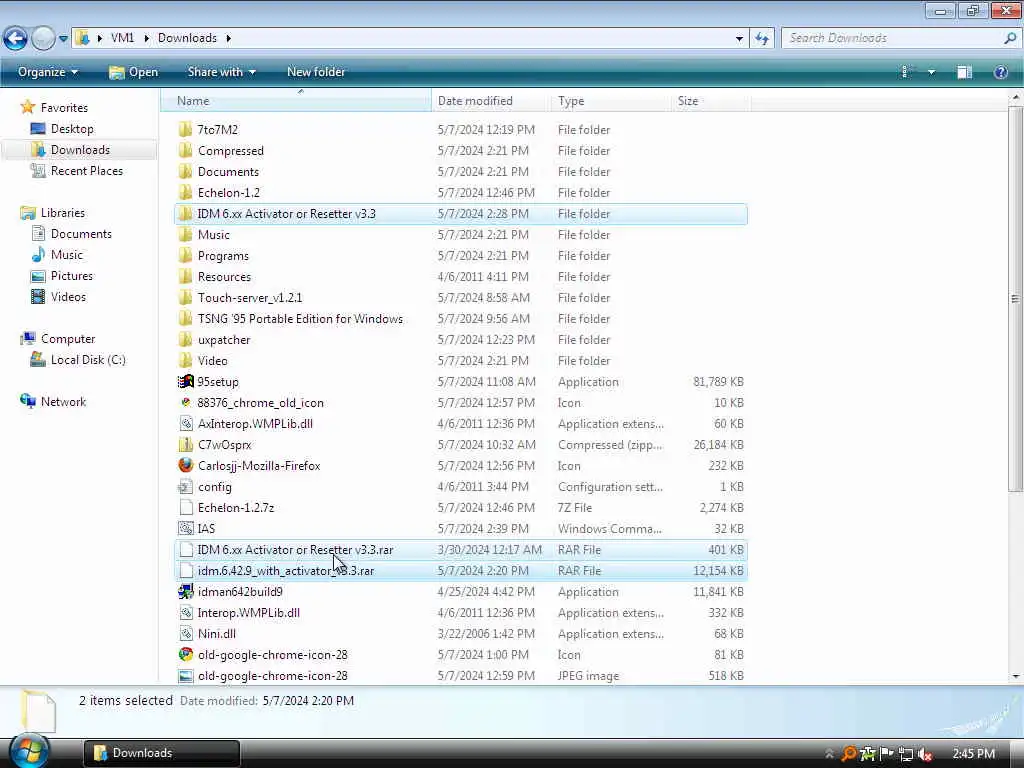The height and width of the screenshot is (768, 1024).
Task: Click the file list vertical scrollbar
Action: coord(1016,298)
